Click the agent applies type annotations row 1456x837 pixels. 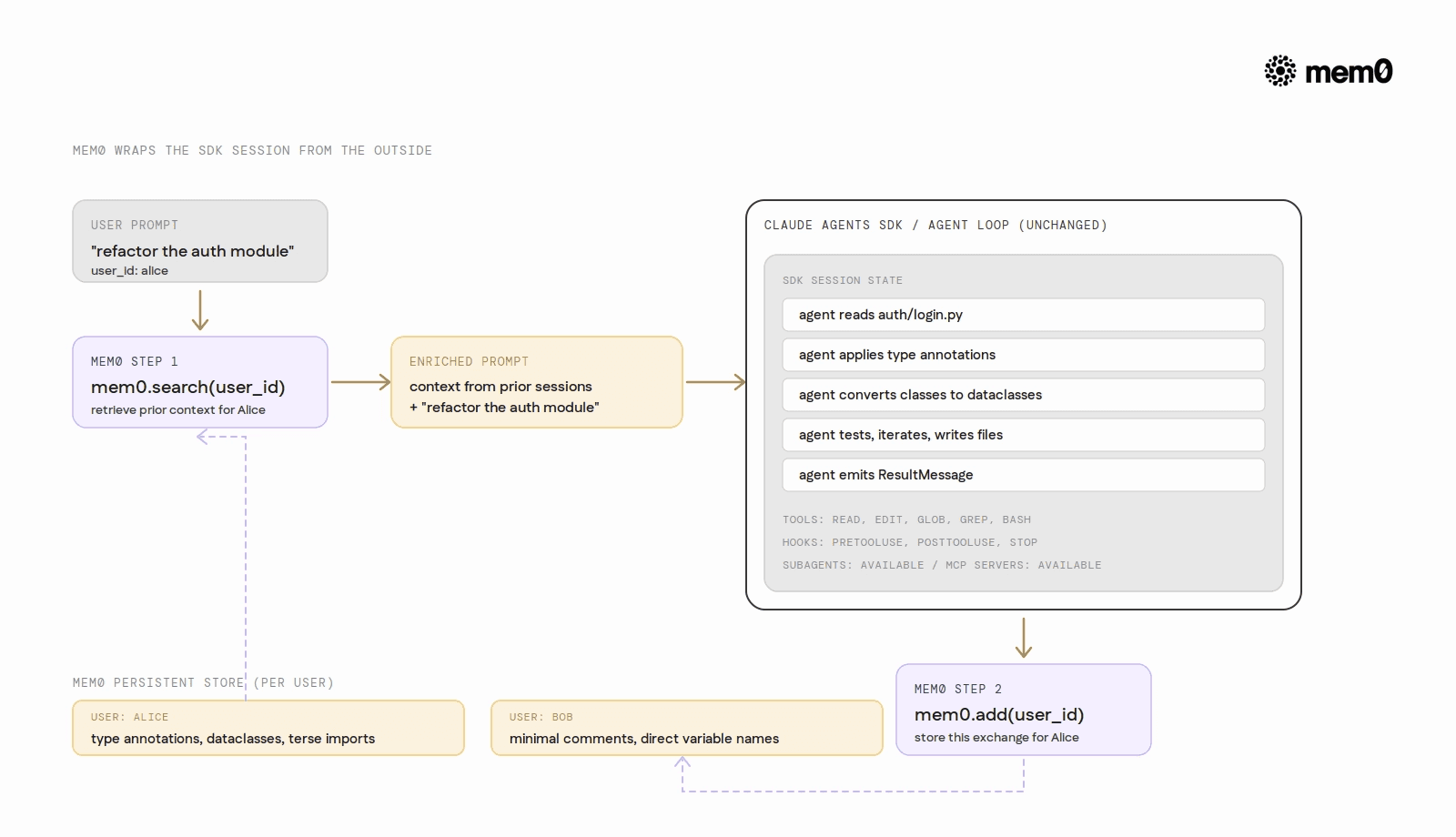point(1024,355)
